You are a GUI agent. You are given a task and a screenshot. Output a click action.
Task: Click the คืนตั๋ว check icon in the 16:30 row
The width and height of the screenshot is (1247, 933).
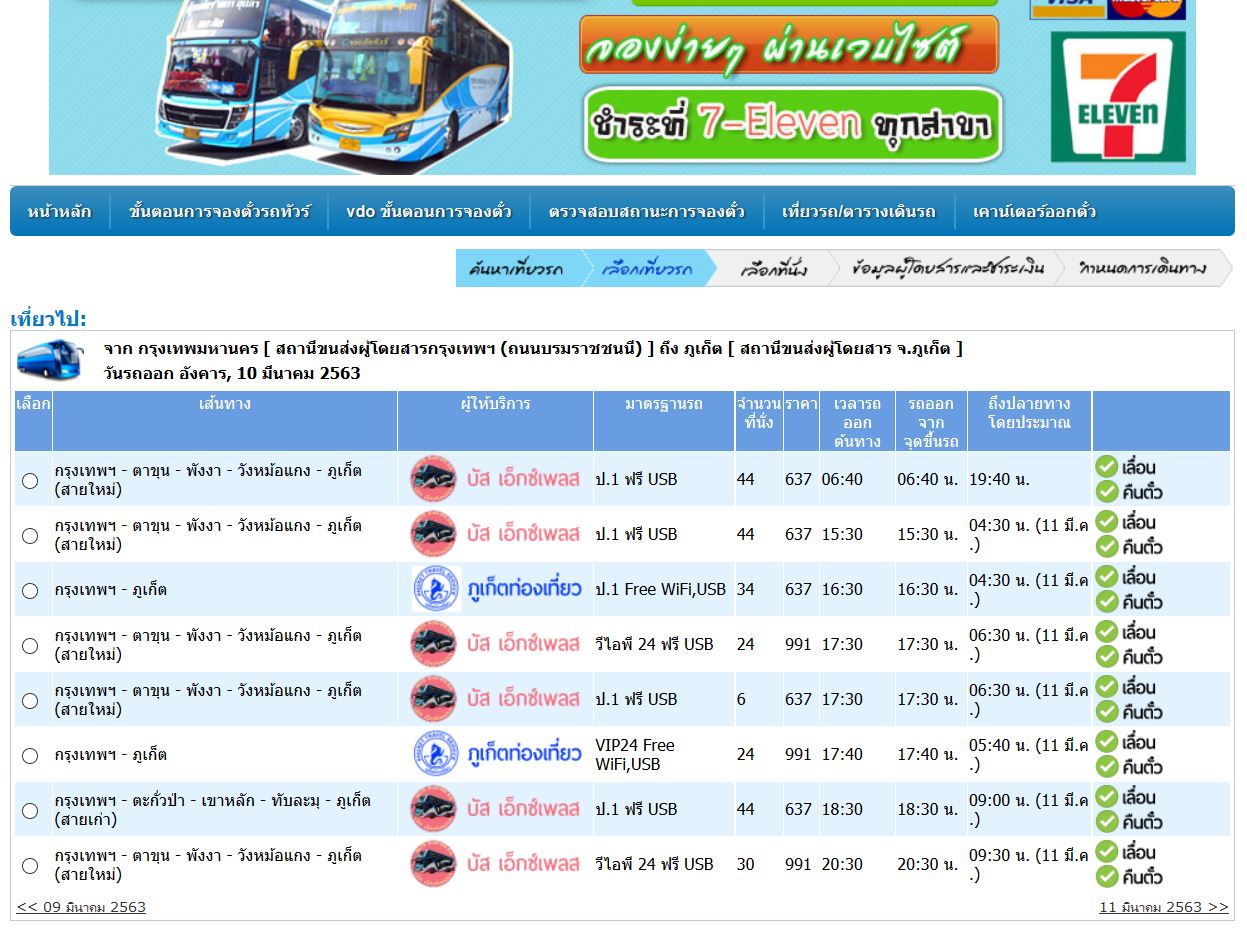click(1106, 601)
